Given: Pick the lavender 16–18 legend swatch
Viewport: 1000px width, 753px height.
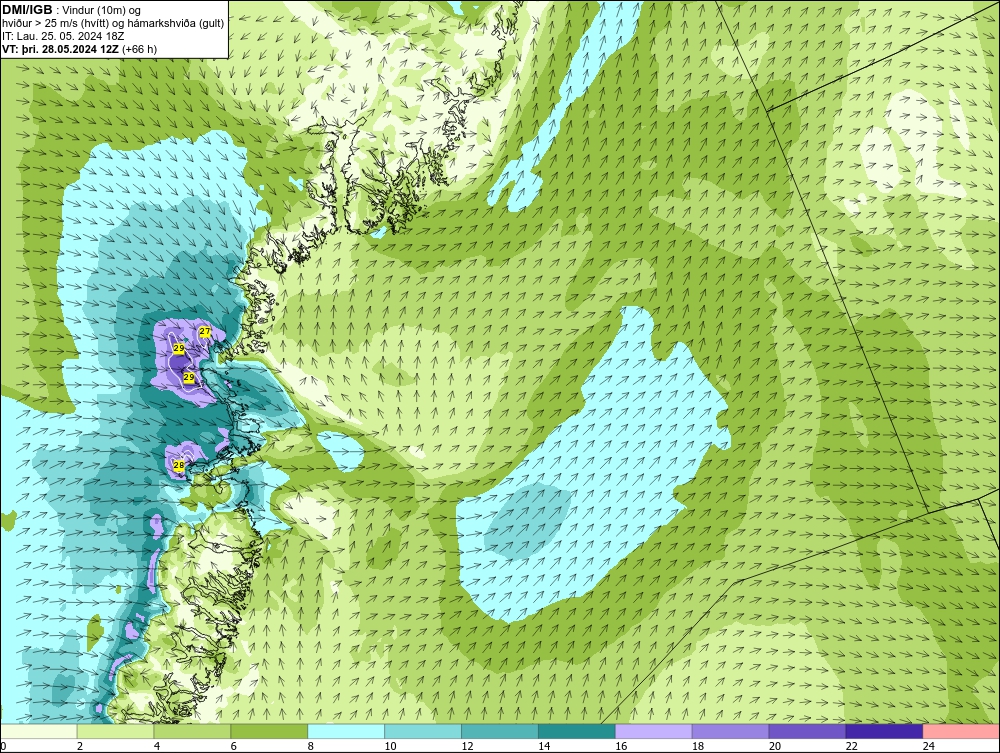Looking at the screenshot, I should point(653,731).
